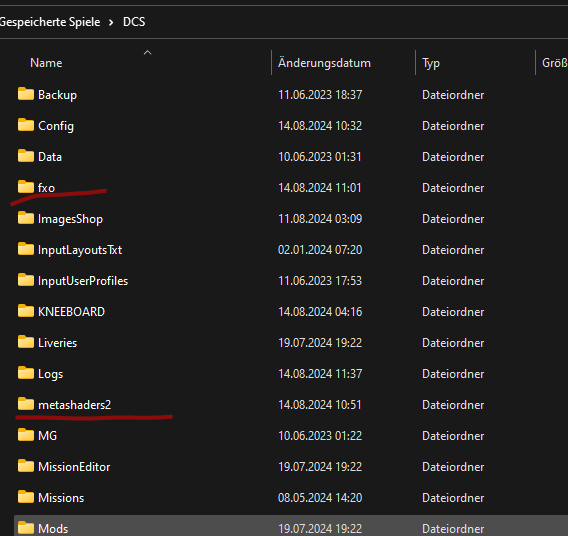568x536 pixels.
Task: Click the Liveries folder icon
Action: pyautogui.click(x=26, y=342)
